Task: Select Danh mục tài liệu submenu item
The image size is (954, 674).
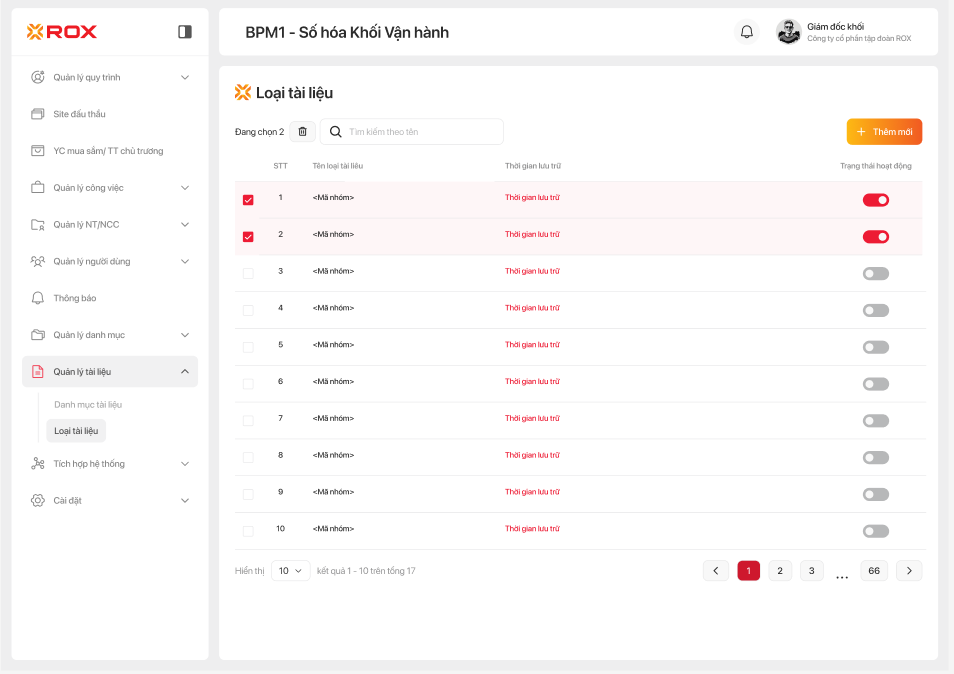Action: 88,405
